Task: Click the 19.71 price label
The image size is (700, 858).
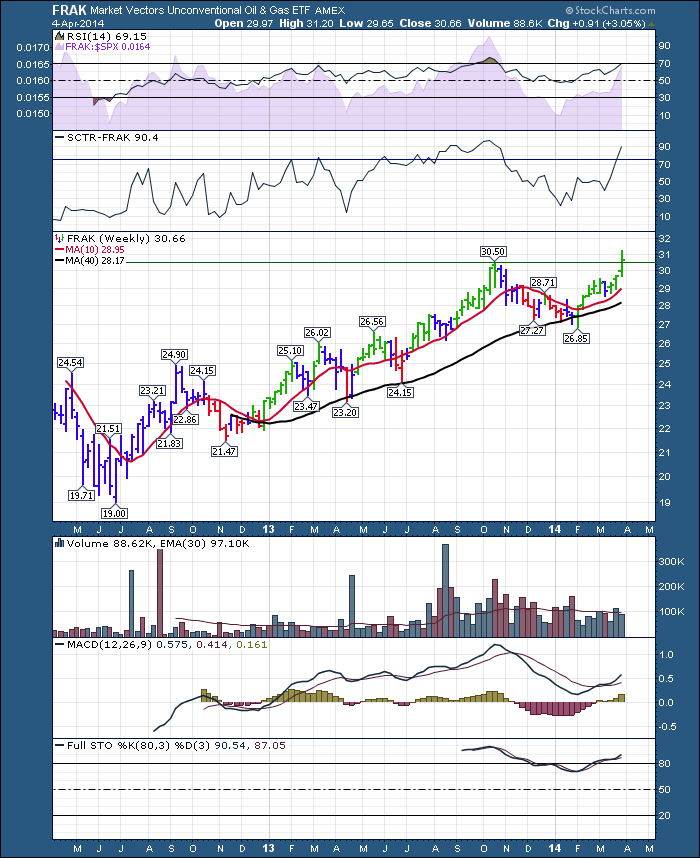Action: coord(82,495)
